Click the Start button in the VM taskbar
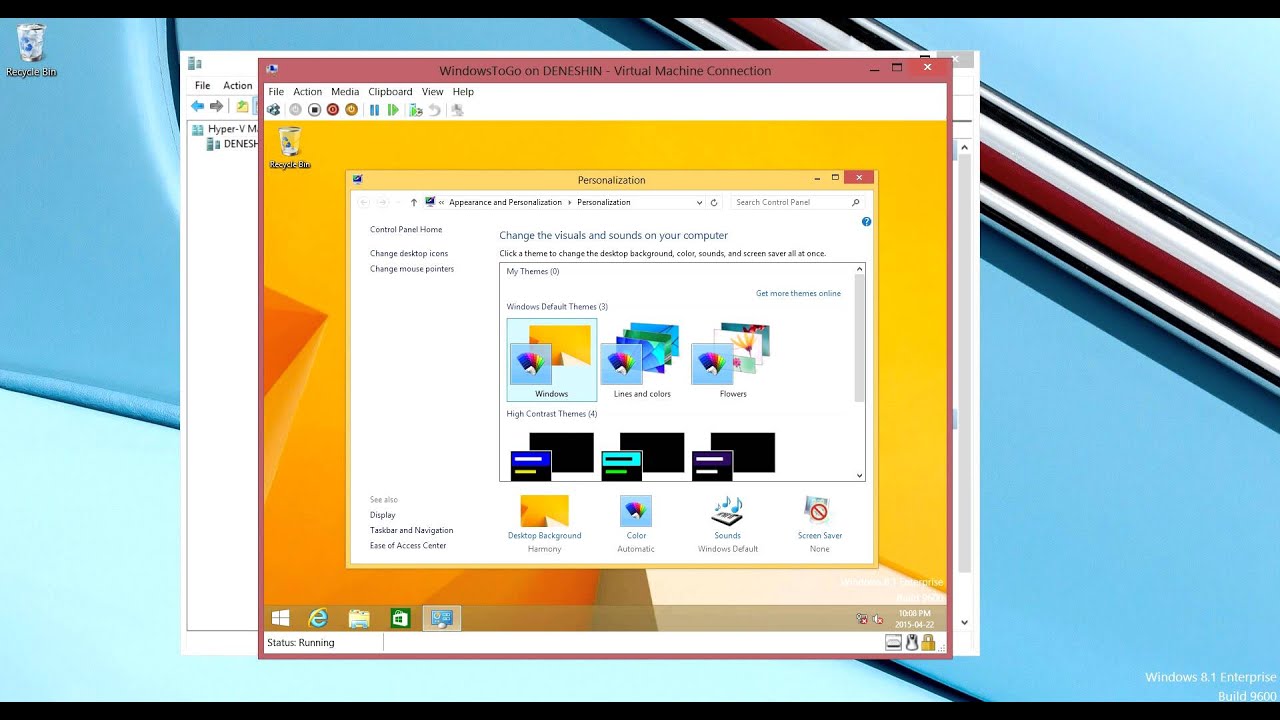 (280, 618)
